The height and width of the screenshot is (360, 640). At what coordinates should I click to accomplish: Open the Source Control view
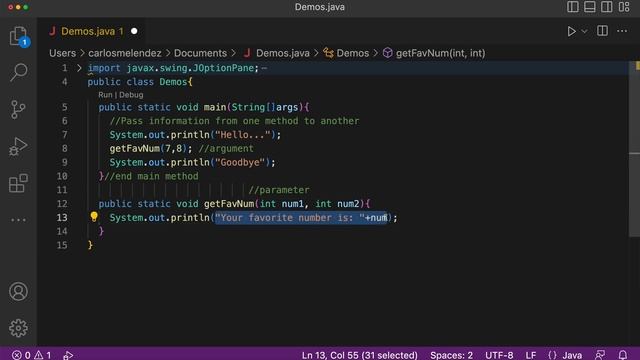pos(18,109)
